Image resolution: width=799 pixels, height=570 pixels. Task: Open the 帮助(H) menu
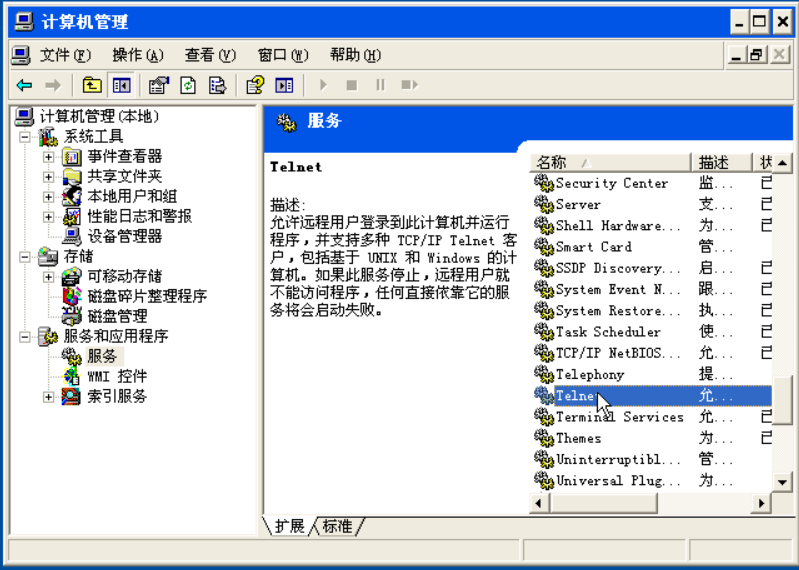pyautogui.click(x=355, y=55)
